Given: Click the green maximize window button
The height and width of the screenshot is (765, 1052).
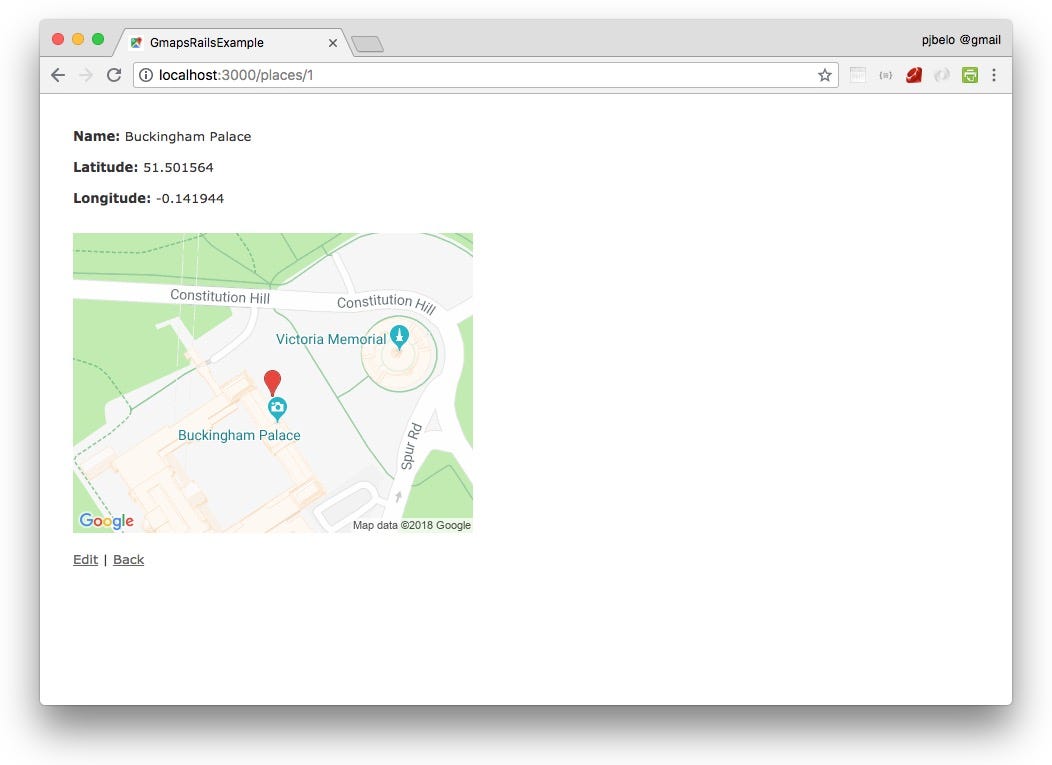Looking at the screenshot, I should (x=98, y=39).
